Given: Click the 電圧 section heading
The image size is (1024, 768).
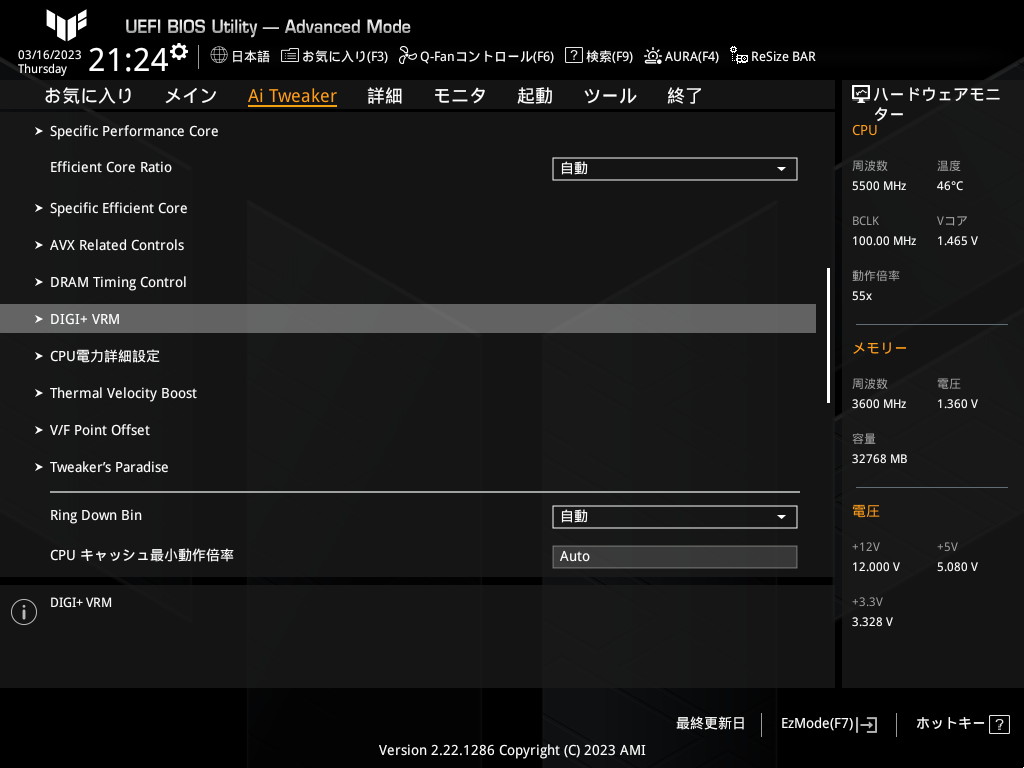Looking at the screenshot, I should click(865, 511).
